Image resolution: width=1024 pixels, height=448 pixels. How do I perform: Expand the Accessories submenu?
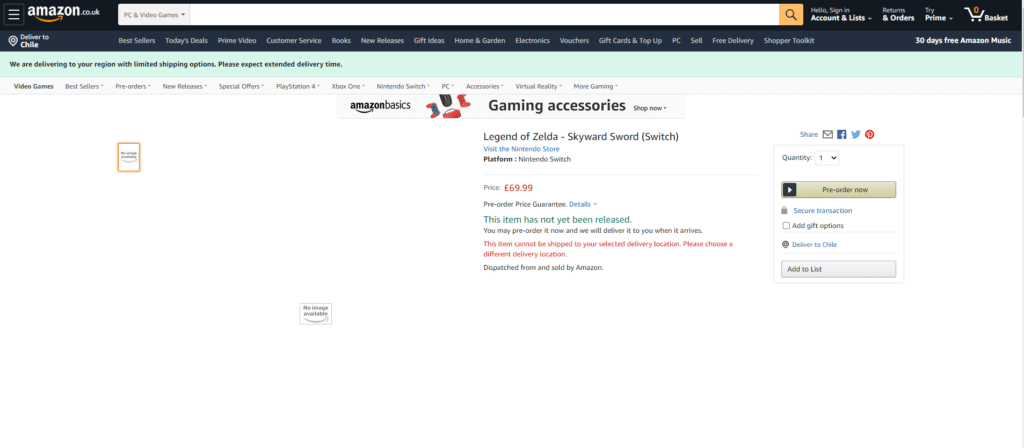click(485, 86)
